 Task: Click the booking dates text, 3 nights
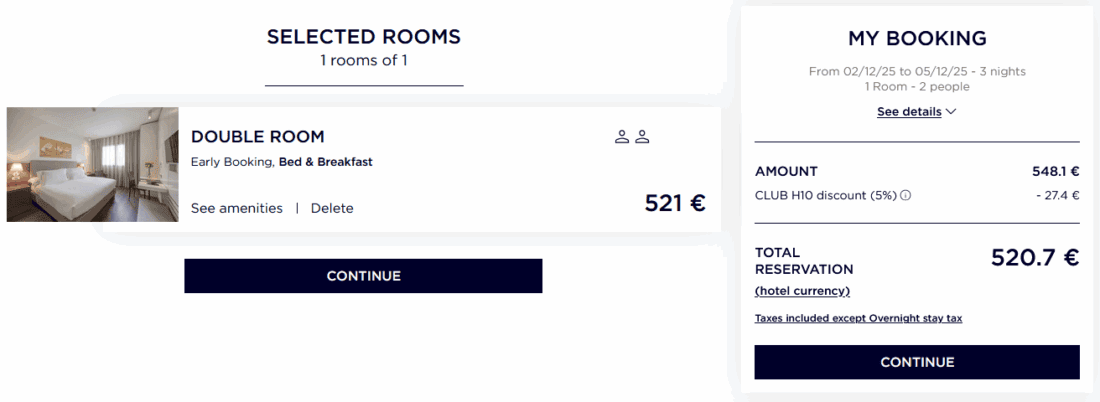click(917, 71)
